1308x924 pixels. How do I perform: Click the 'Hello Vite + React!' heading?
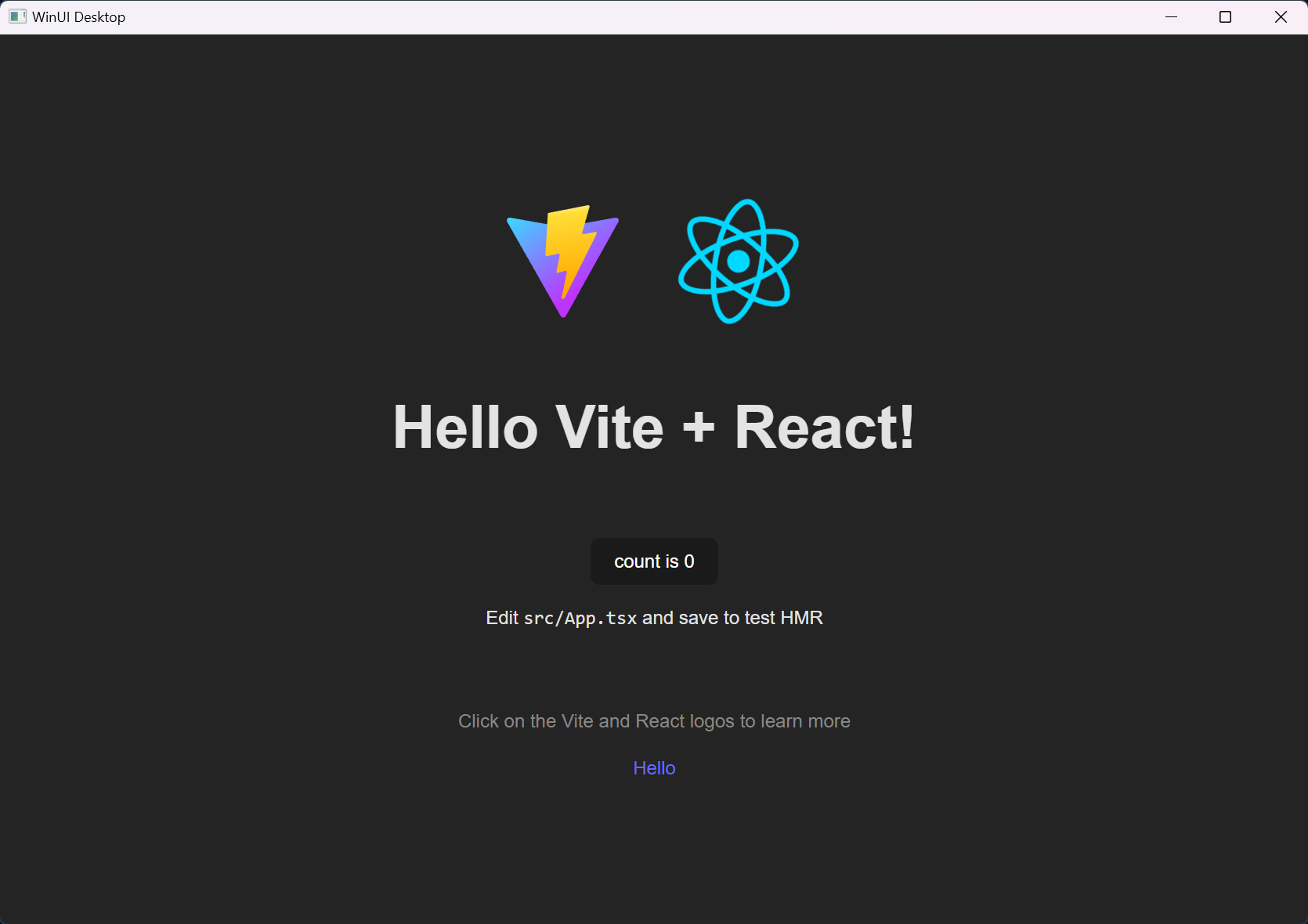(654, 428)
